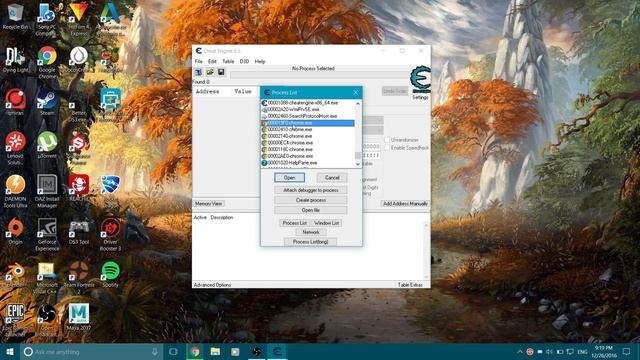The width and height of the screenshot is (640, 360).
Task: Click the Create process button
Action: 311,200
